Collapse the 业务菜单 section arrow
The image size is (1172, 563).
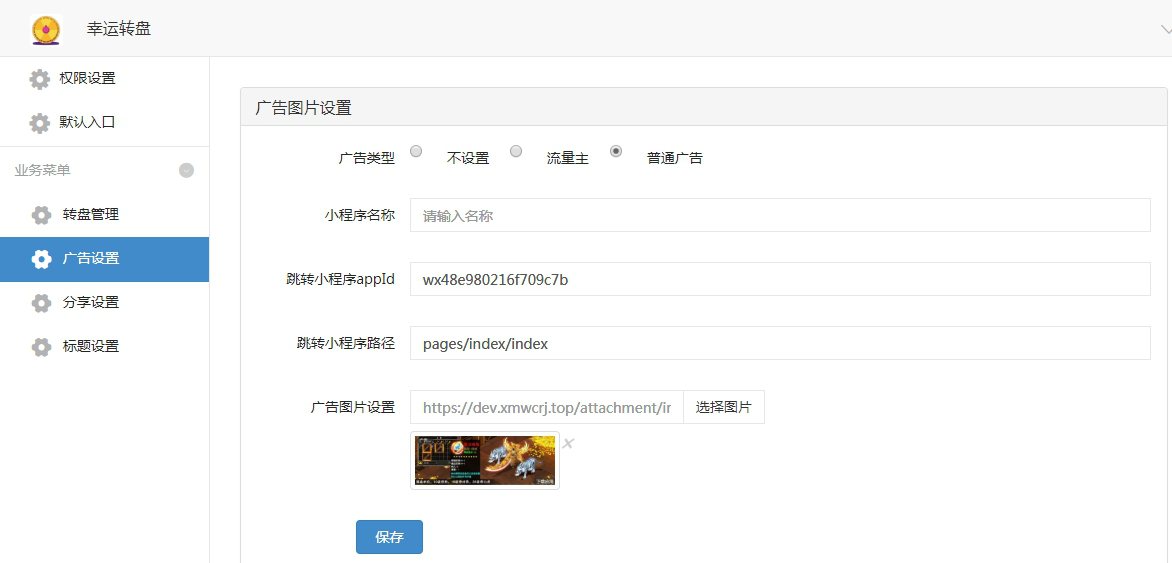187,170
